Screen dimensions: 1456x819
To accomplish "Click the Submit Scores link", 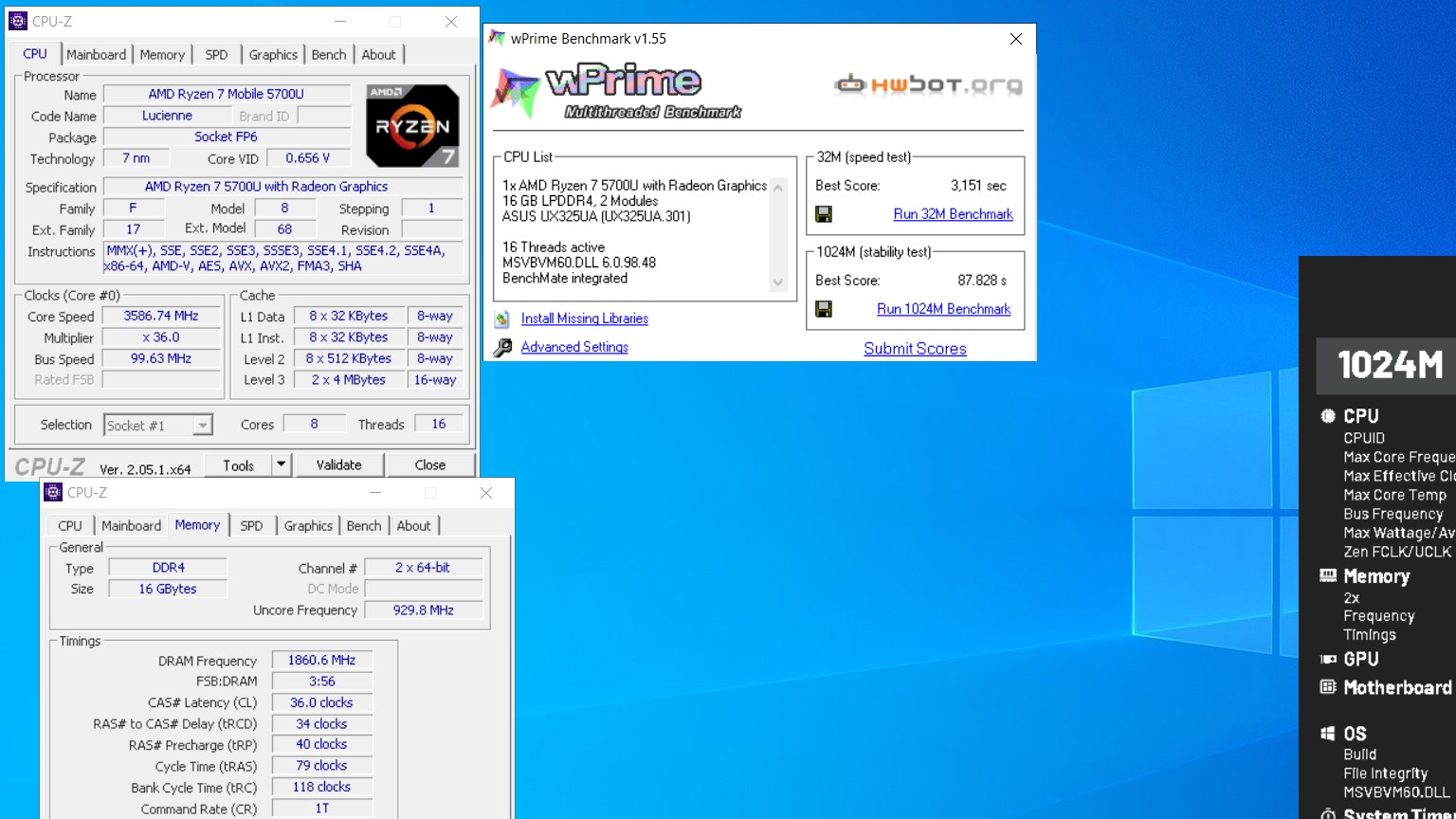I will (x=915, y=349).
